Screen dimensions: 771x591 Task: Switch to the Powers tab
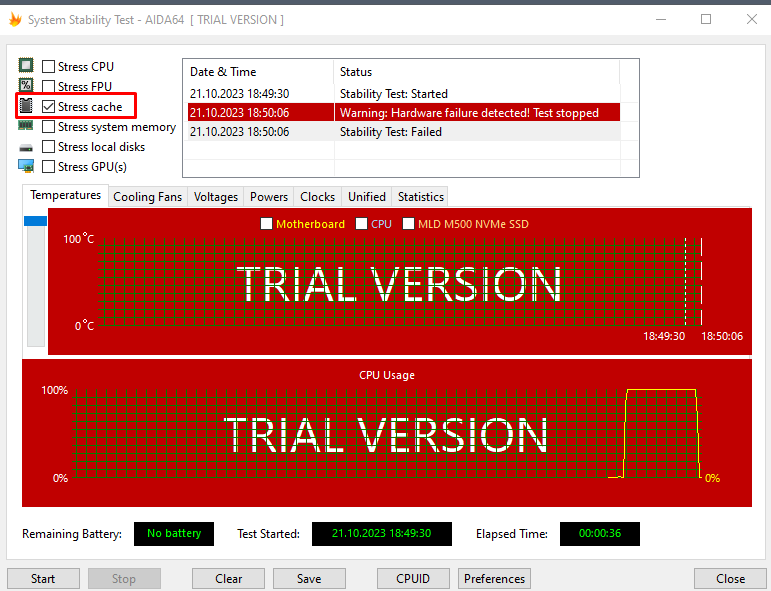pos(269,197)
